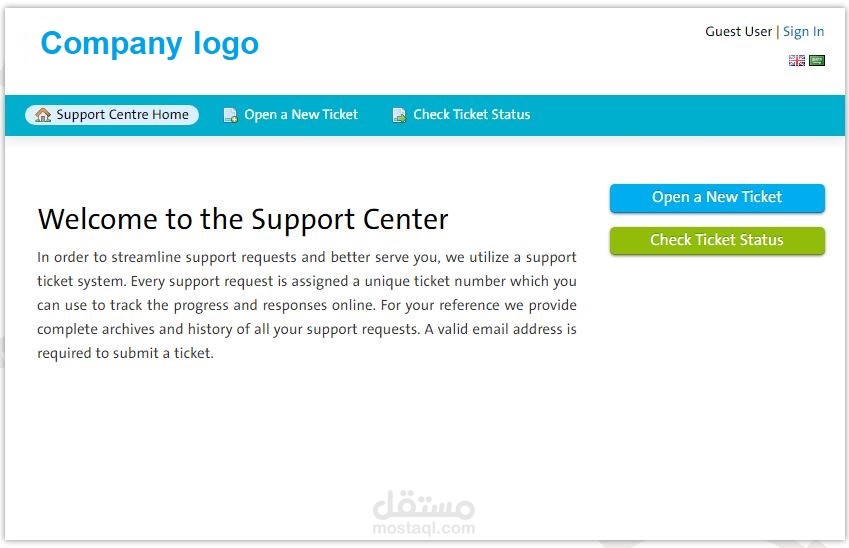This screenshot has height=548, width=849.
Task: Select the Support Centre Home tab label
Action: click(x=122, y=115)
